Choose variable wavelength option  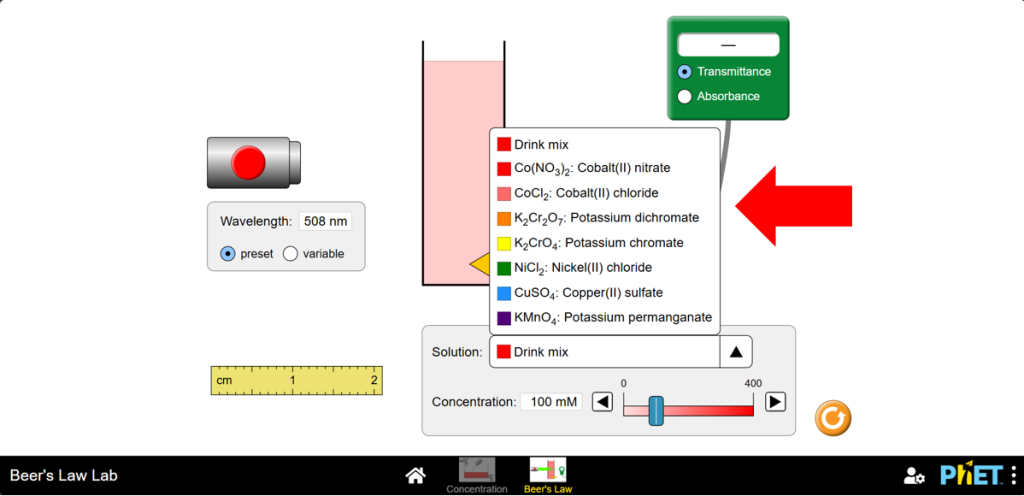(x=290, y=254)
